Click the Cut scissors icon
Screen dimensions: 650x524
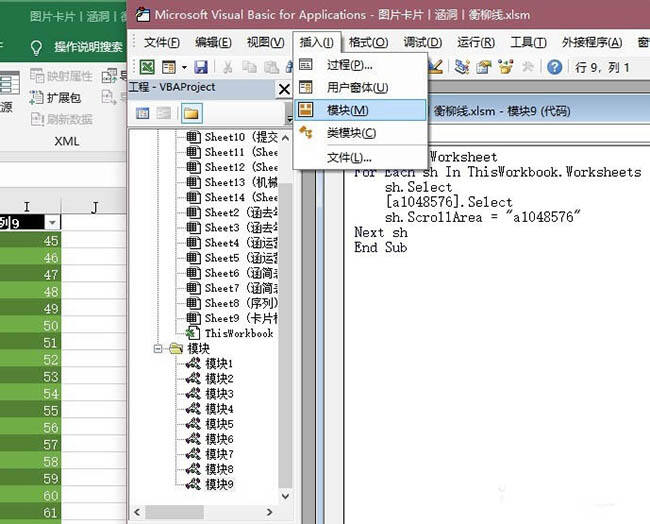pyautogui.click(x=227, y=67)
